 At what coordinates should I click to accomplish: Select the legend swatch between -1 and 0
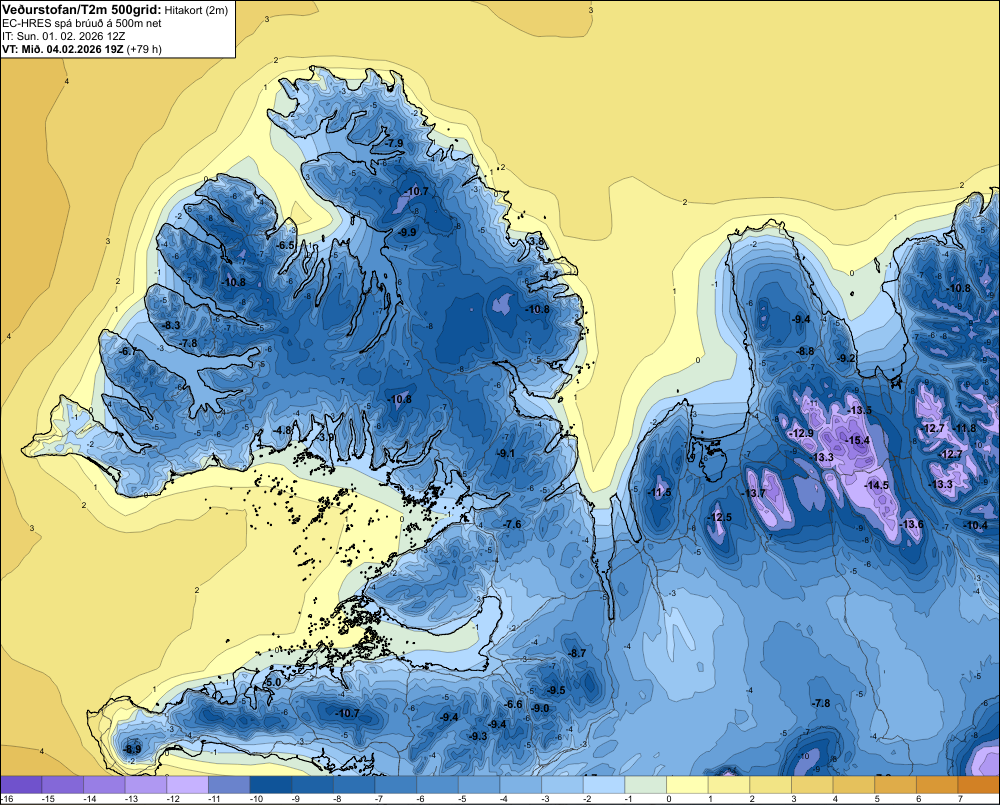point(646,785)
